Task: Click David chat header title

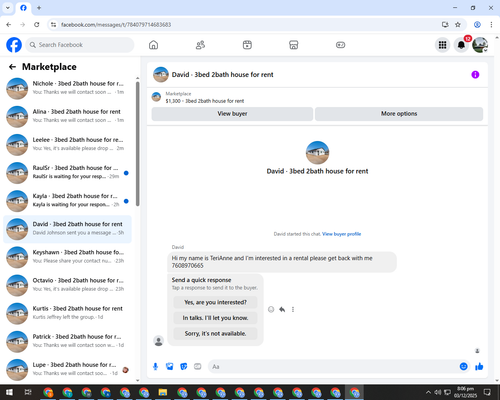Action: 222,75
